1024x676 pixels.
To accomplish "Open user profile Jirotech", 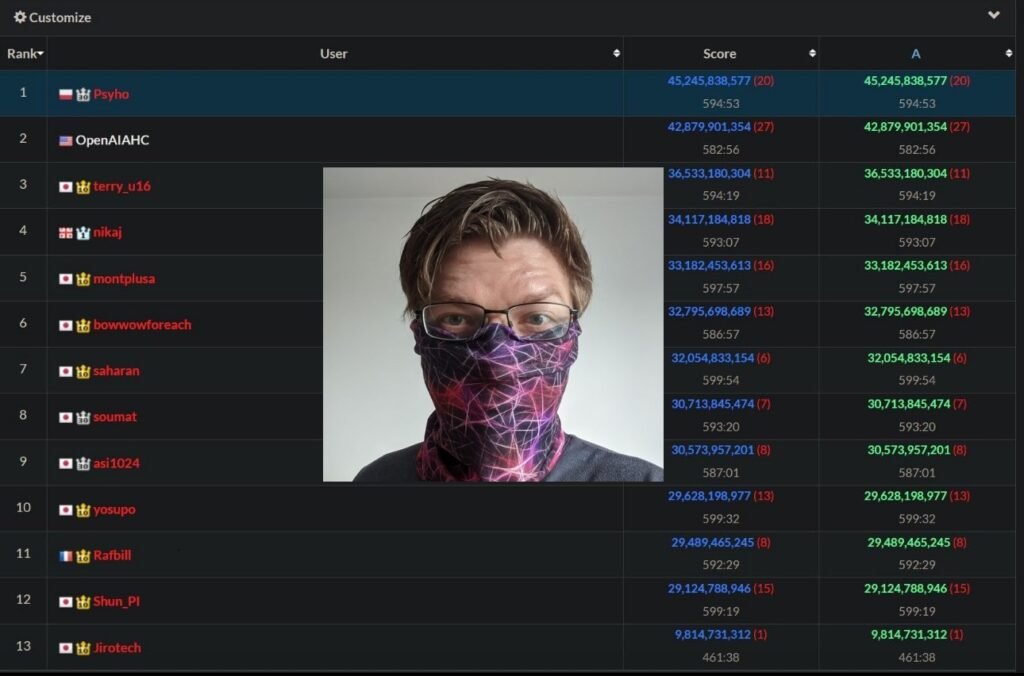I will pos(117,648).
